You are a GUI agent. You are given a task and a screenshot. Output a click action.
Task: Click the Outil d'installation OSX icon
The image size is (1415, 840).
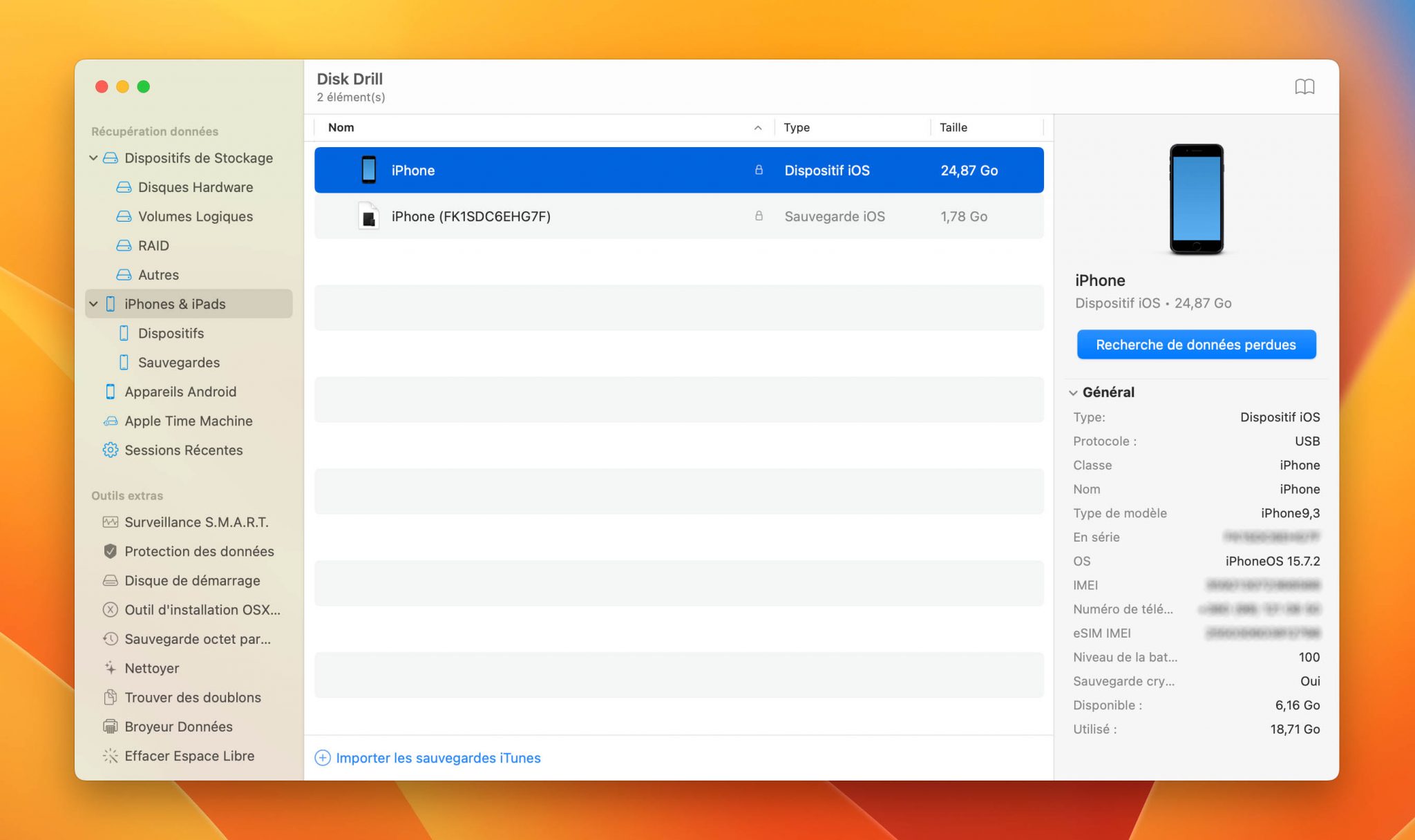click(x=111, y=610)
